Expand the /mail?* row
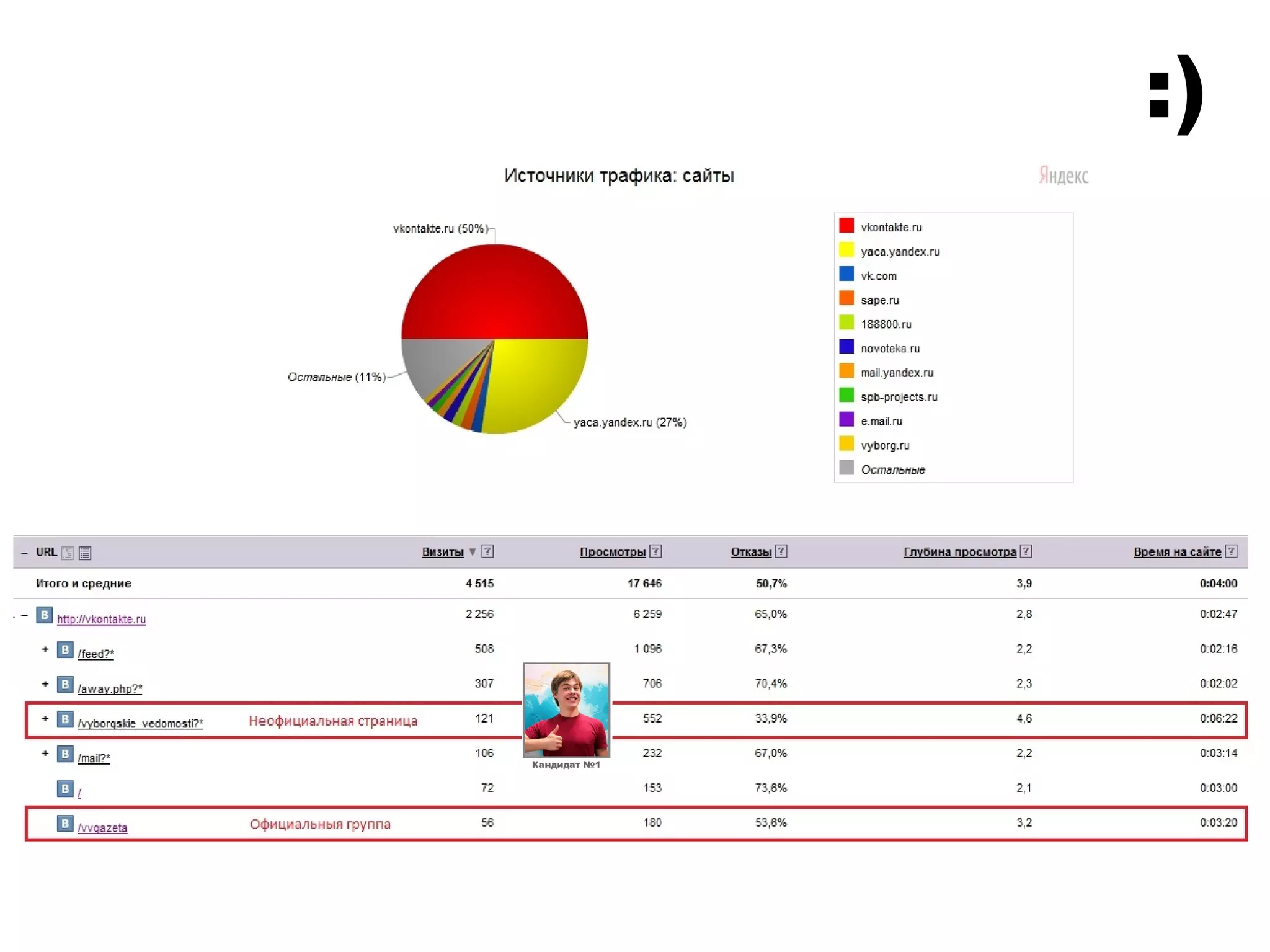The height and width of the screenshot is (952, 1270). [x=45, y=754]
